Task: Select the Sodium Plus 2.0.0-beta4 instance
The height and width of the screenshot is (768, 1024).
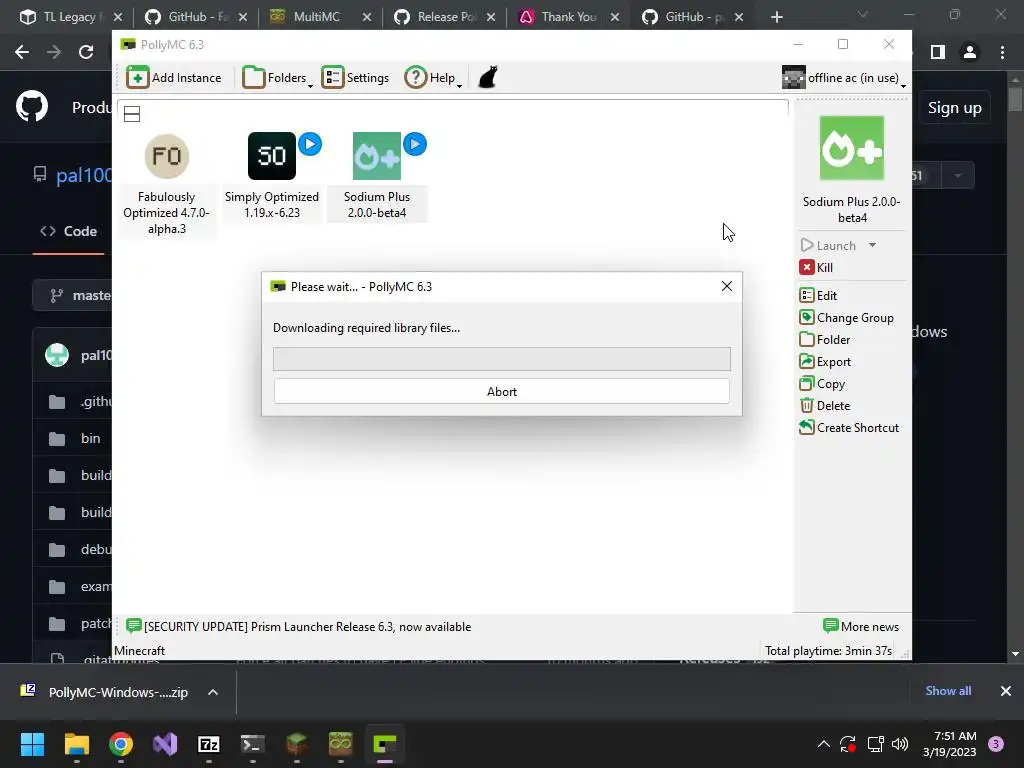Action: [377, 176]
